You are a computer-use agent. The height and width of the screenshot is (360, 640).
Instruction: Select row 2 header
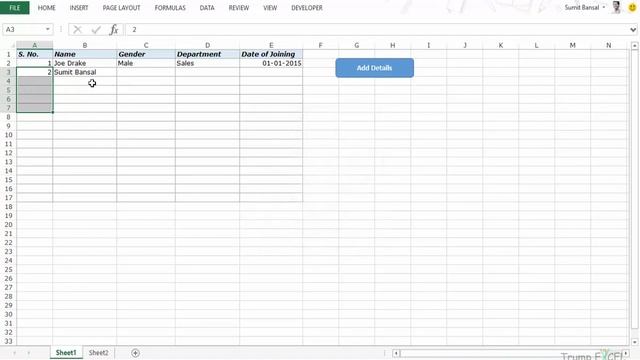coord(8,63)
